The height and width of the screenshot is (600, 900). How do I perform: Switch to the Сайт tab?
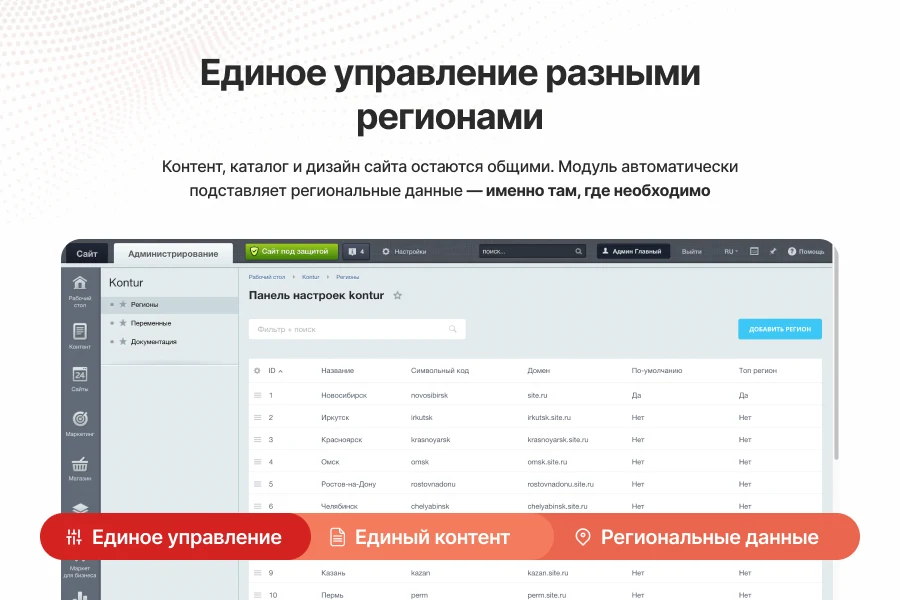tap(87, 253)
